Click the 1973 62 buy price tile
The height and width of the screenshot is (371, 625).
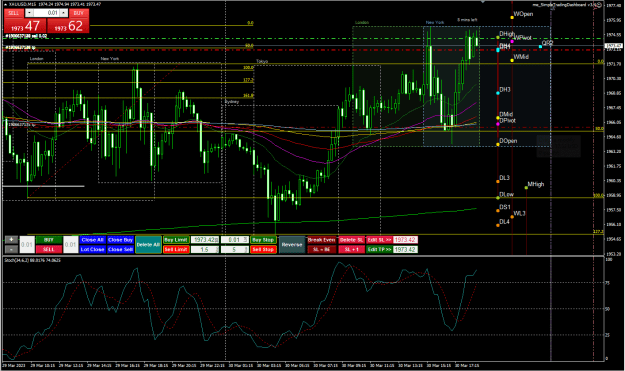click(68, 26)
